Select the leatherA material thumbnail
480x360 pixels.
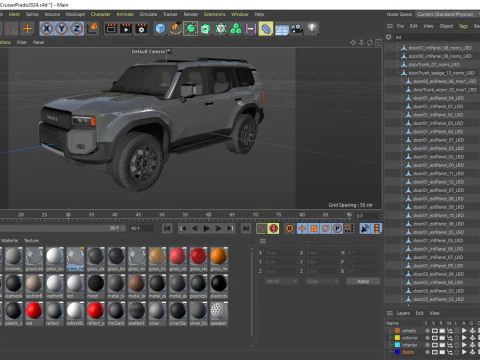[13, 286]
